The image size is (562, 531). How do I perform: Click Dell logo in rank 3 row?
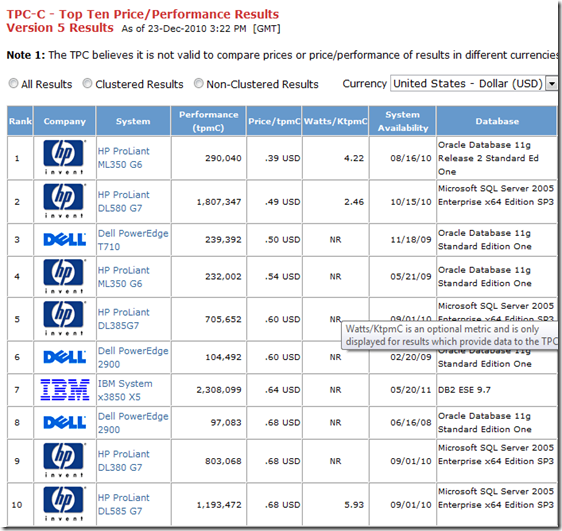pos(65,239)
